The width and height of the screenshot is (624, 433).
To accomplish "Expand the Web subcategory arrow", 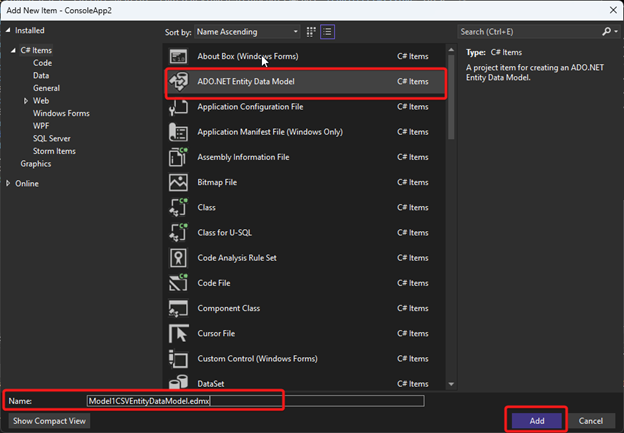I will 26,101.
